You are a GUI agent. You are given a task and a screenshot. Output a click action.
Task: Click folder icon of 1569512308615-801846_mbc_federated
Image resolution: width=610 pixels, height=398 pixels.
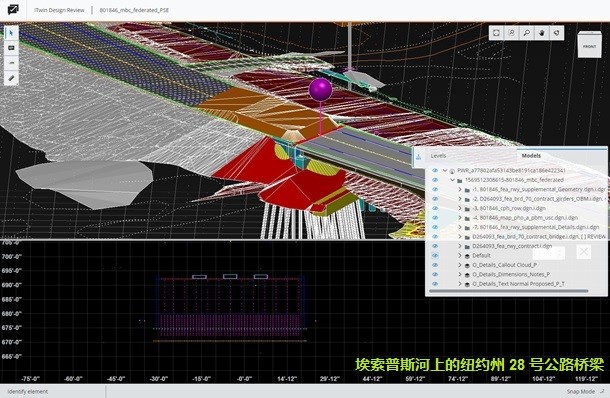(x=459, y=181)
